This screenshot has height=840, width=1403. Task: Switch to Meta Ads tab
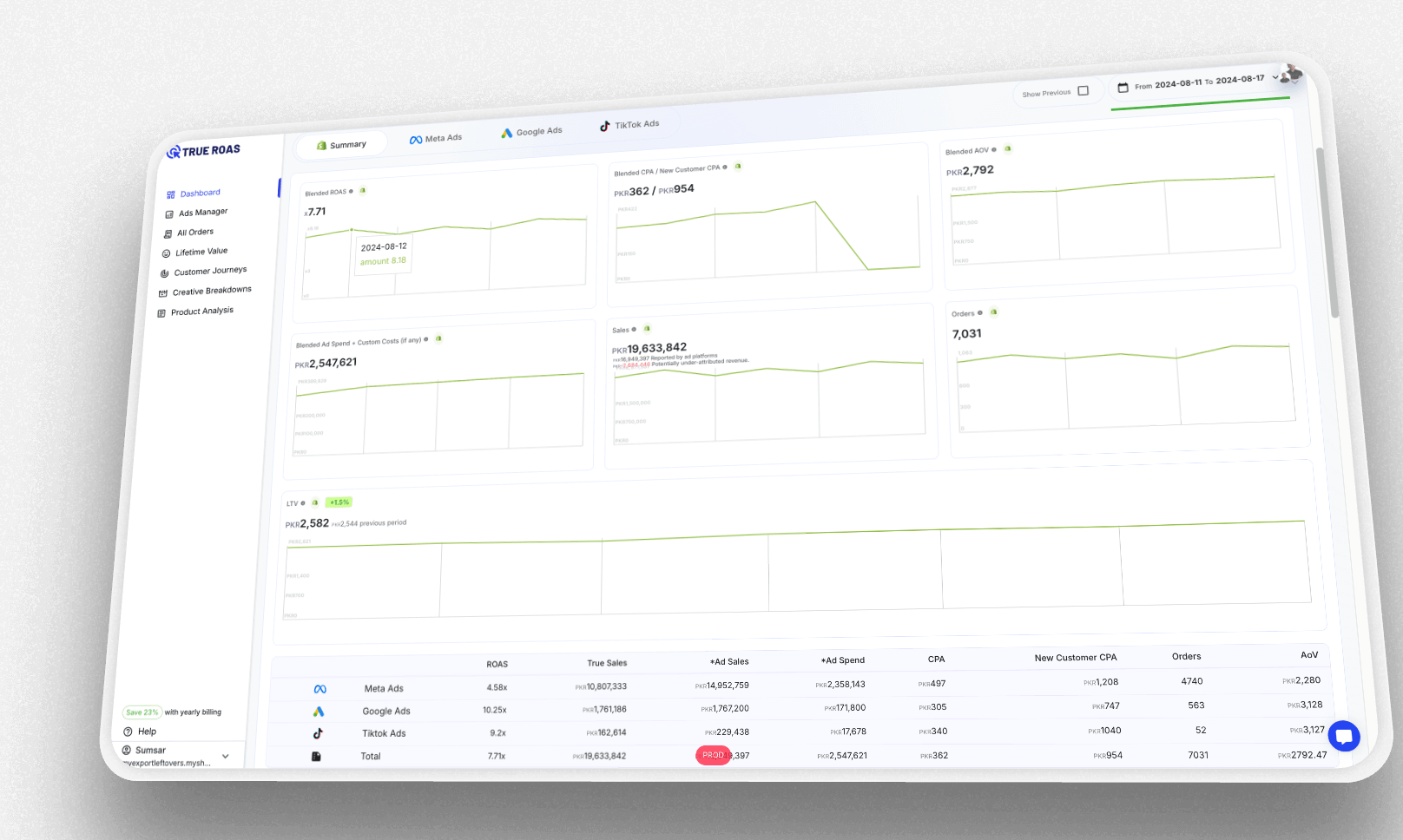point(436,138)
